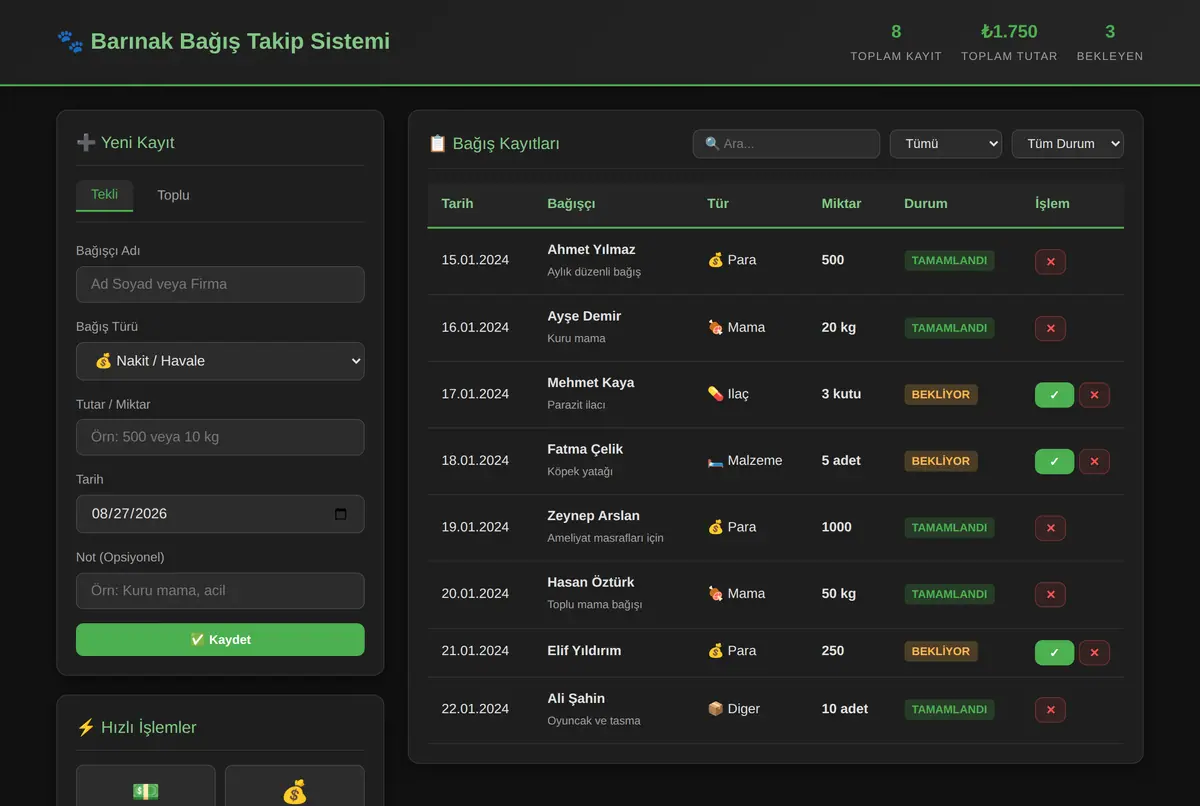This screenshot has height=806, width=1200.
Task: Delete Fatma Çelik donation record
Action: (x=1094, y=461)
